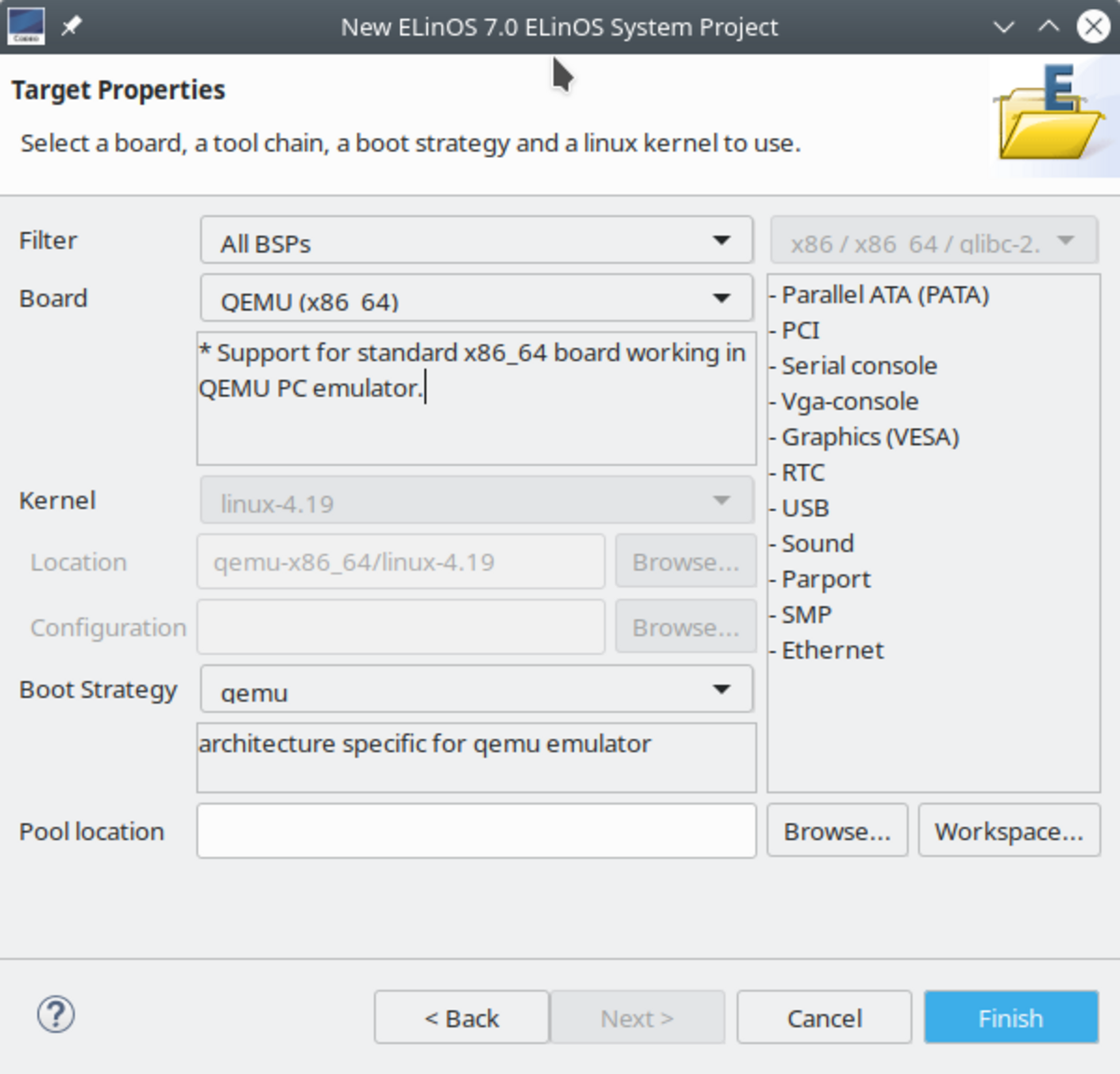
Task: Click the Workspace... button
Action: (x=1009, y=831)
